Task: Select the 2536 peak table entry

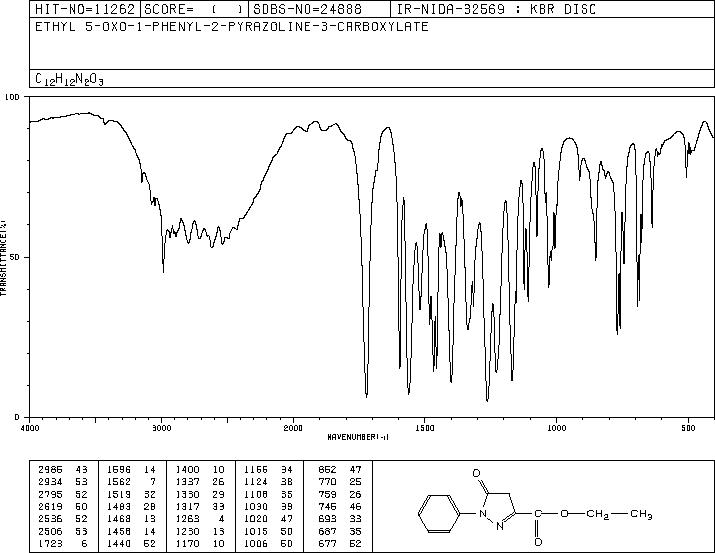Action: coord(63,519)
